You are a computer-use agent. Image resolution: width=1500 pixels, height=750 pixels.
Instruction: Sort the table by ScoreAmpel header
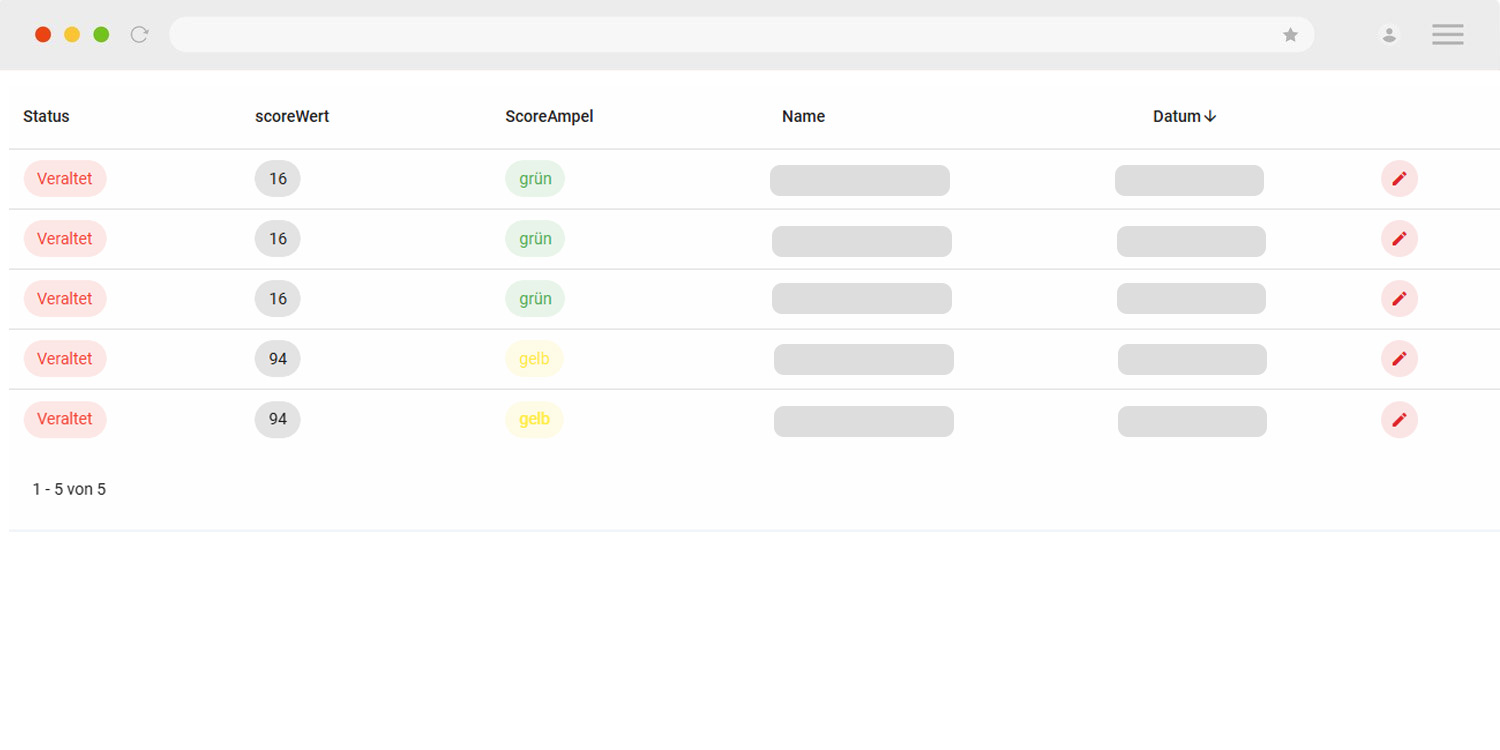coord(549,116)
